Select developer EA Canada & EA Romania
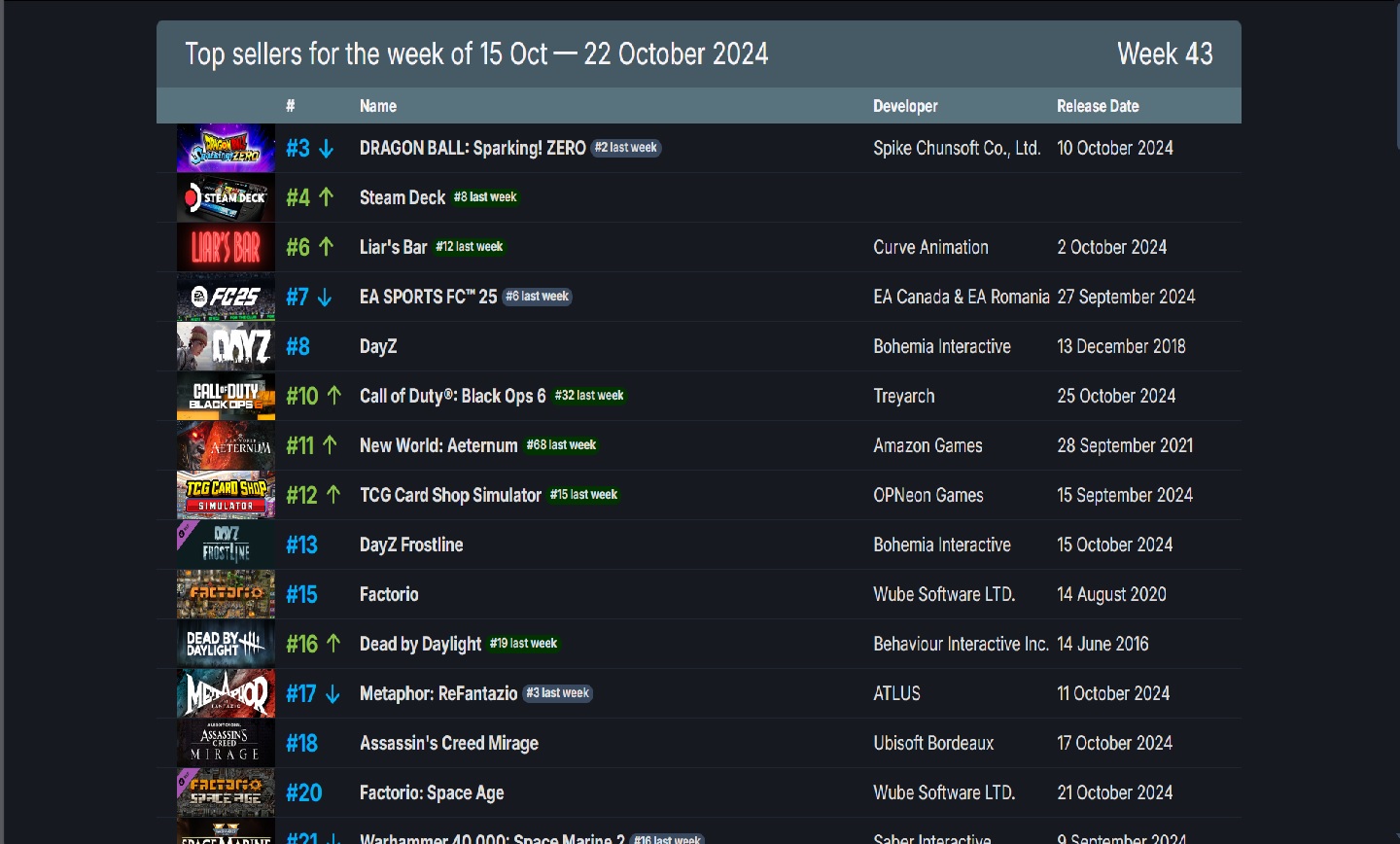 point(962,297)
